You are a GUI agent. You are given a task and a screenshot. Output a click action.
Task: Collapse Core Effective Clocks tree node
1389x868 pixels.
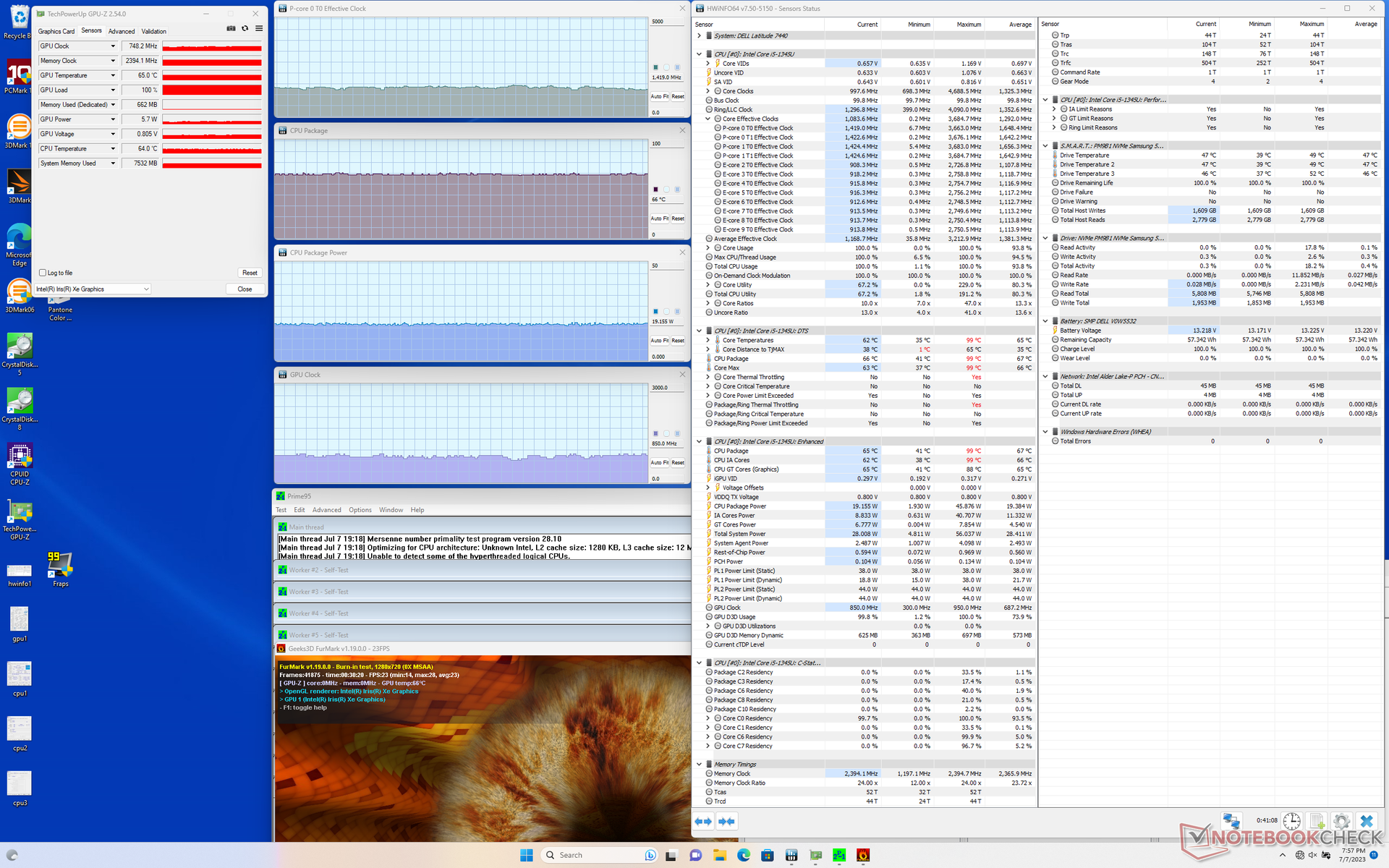[708, 119]
